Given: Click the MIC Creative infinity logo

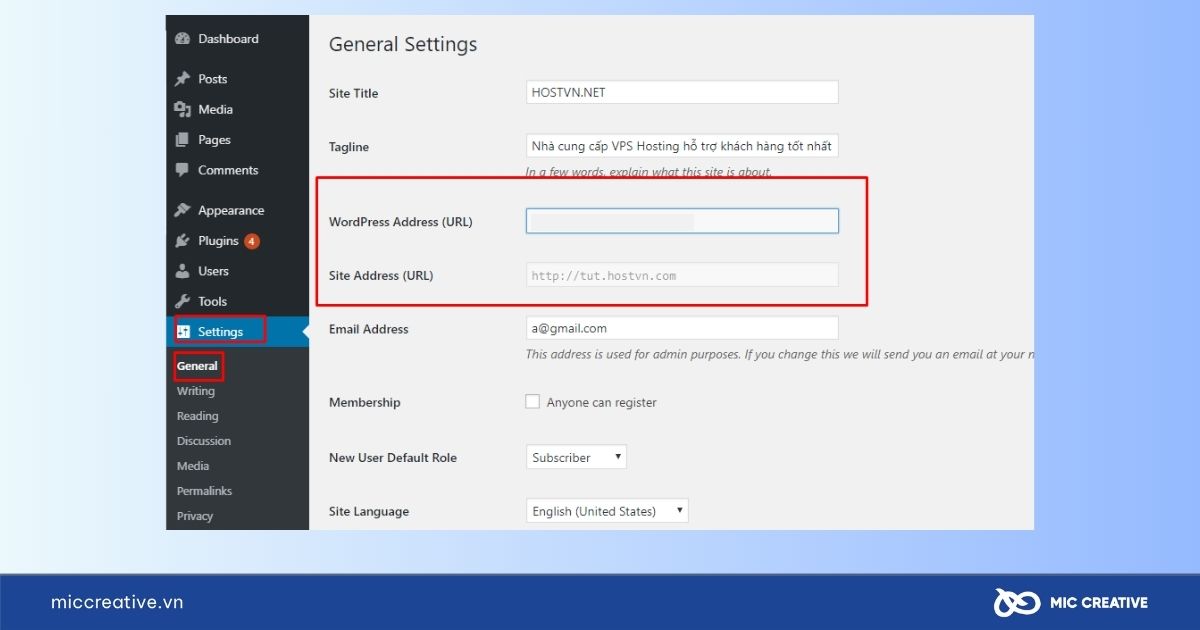Looking at the screenshot, I should tap(1015, 602).
